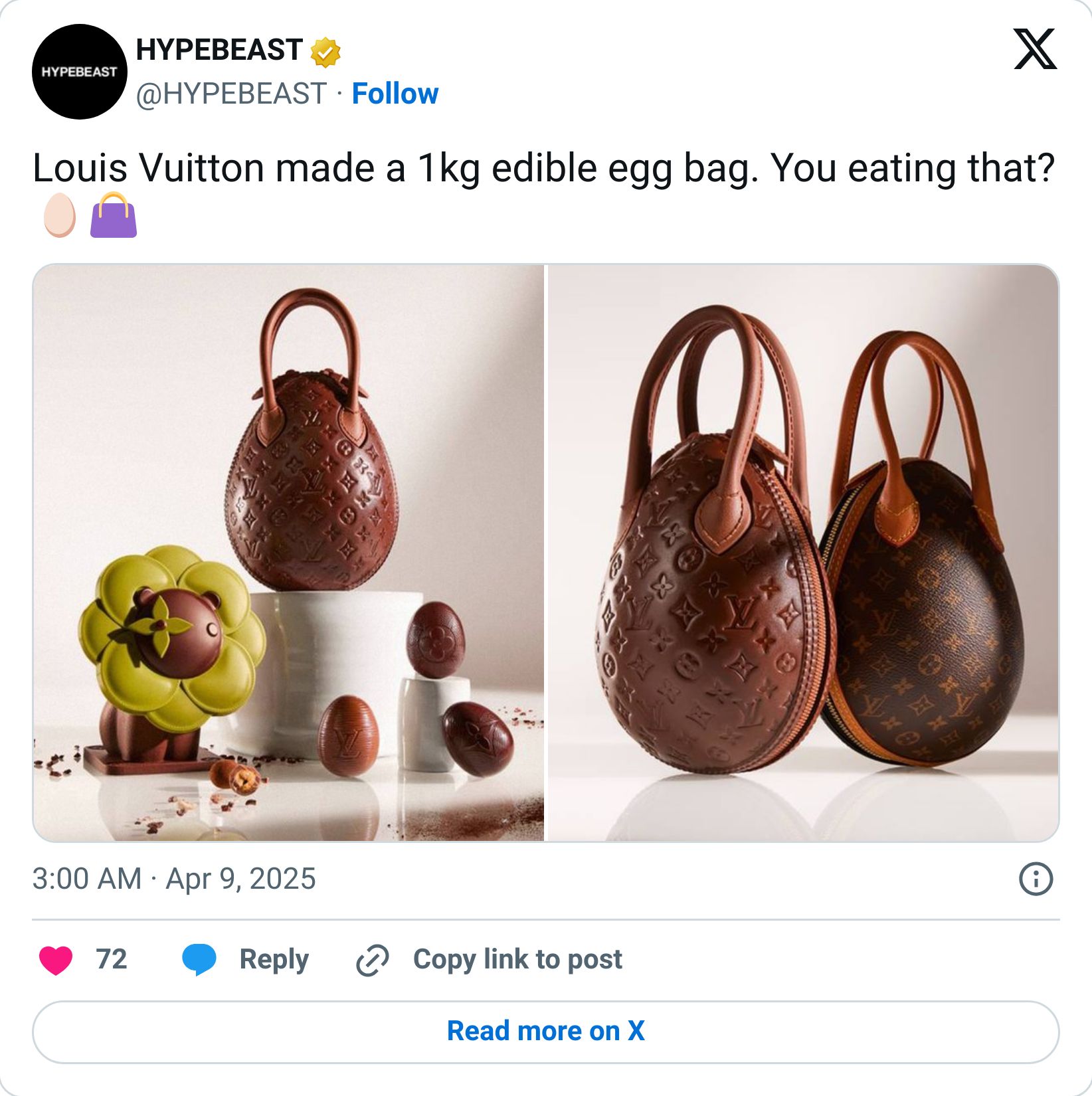
Task: Select the @HYPEBEAST handle
Action: tap(229, 94)
